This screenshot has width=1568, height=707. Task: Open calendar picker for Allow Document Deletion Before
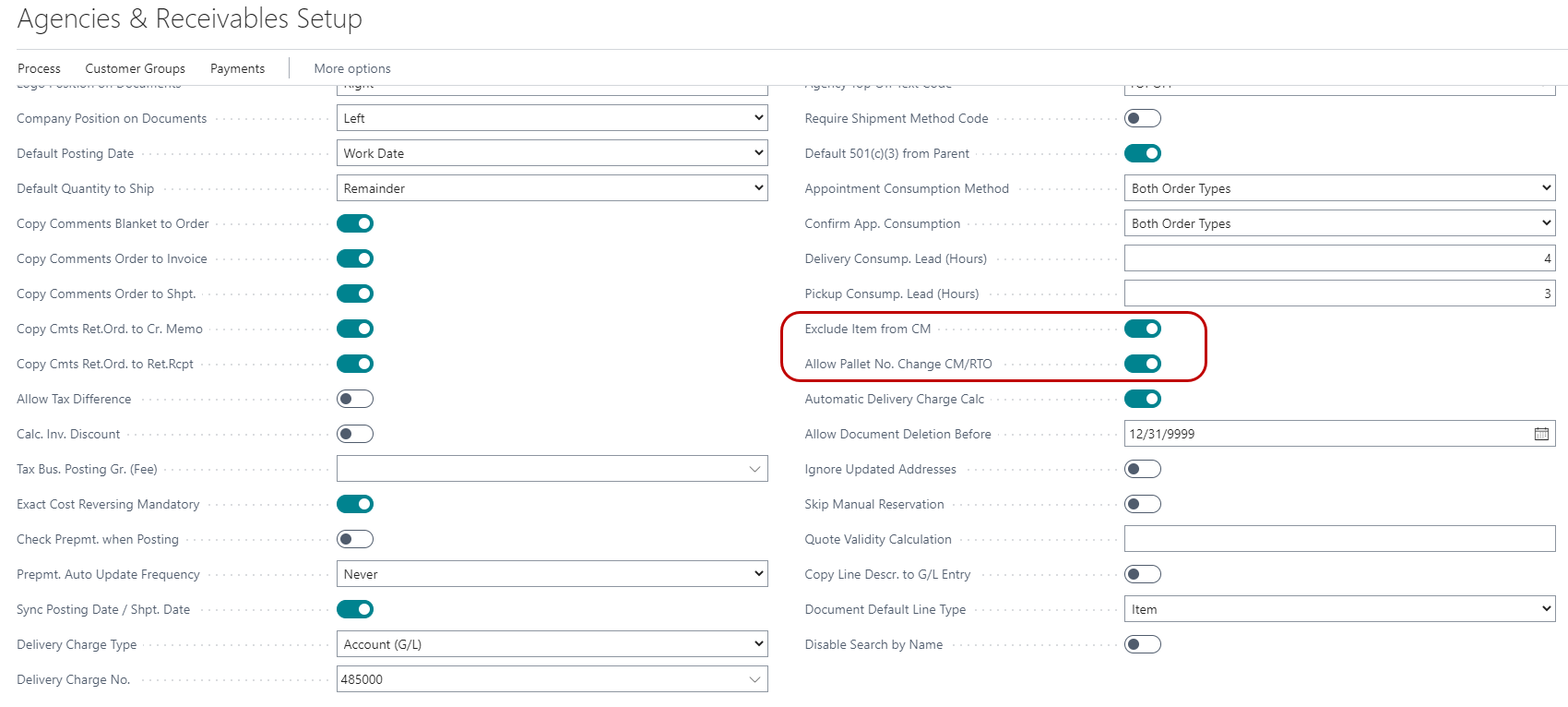[x=1541, y=434]
